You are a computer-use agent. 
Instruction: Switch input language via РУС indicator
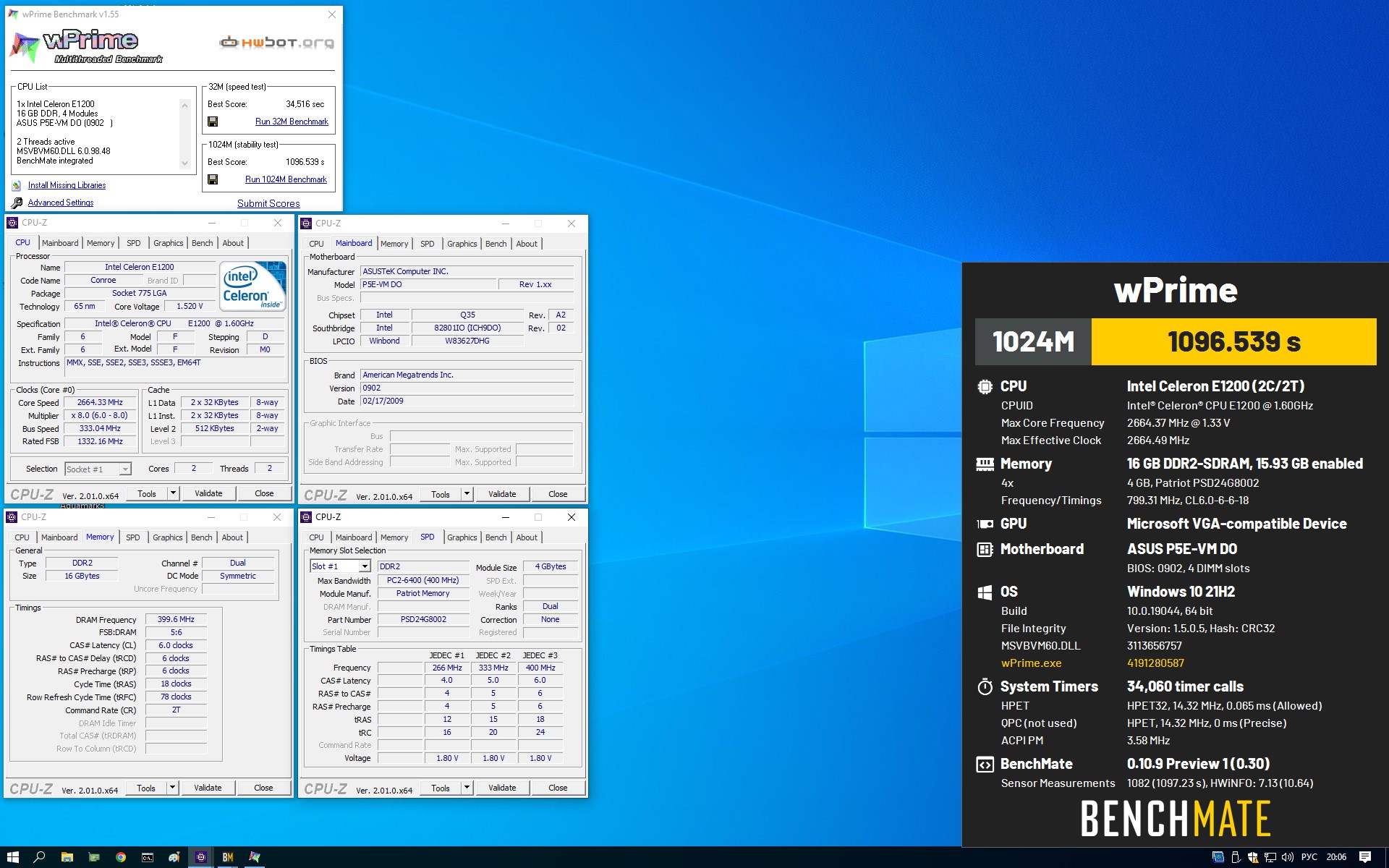point(1309,857)
